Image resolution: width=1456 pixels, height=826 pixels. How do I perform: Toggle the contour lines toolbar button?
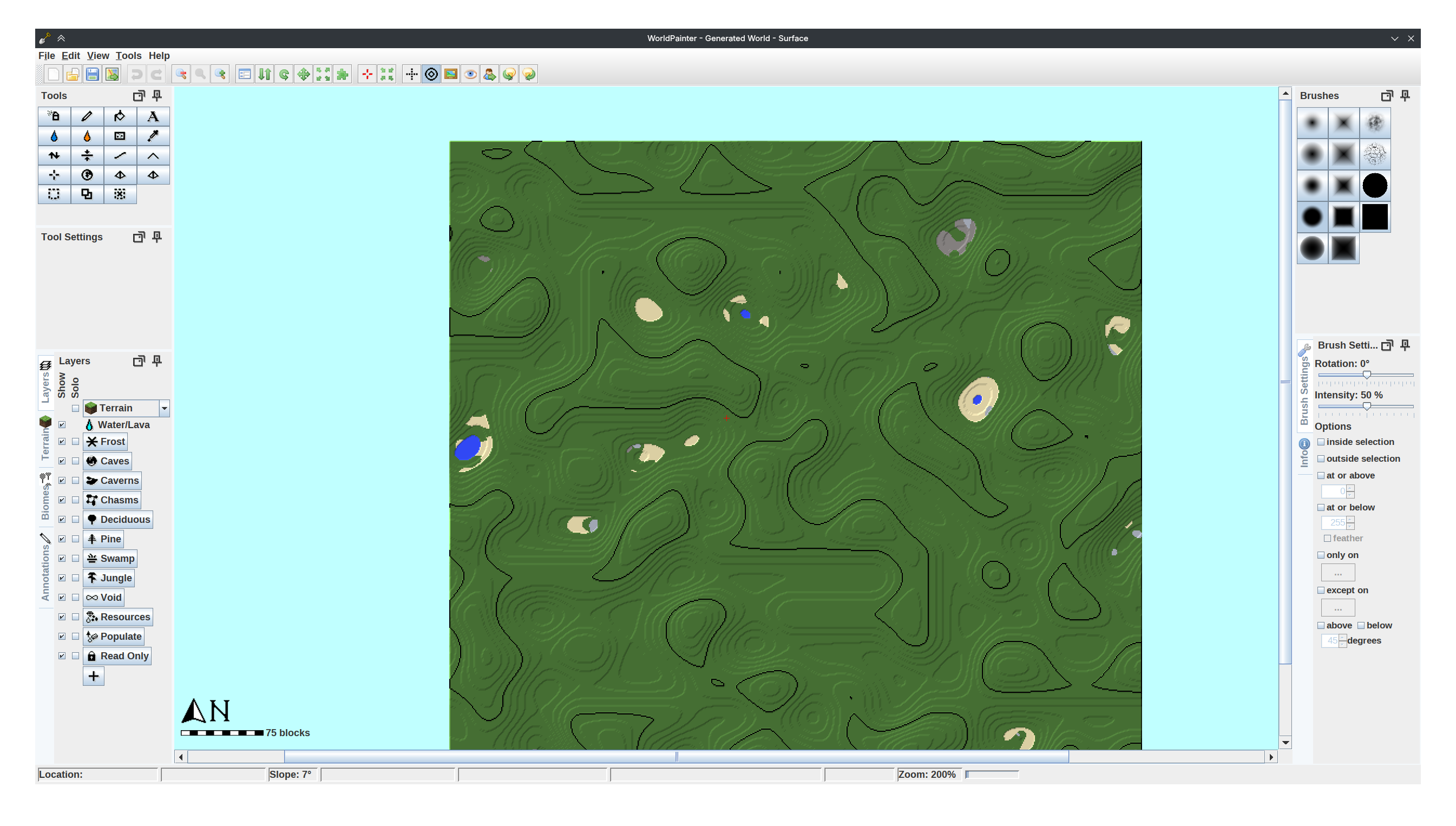click(x=431, y=74)
